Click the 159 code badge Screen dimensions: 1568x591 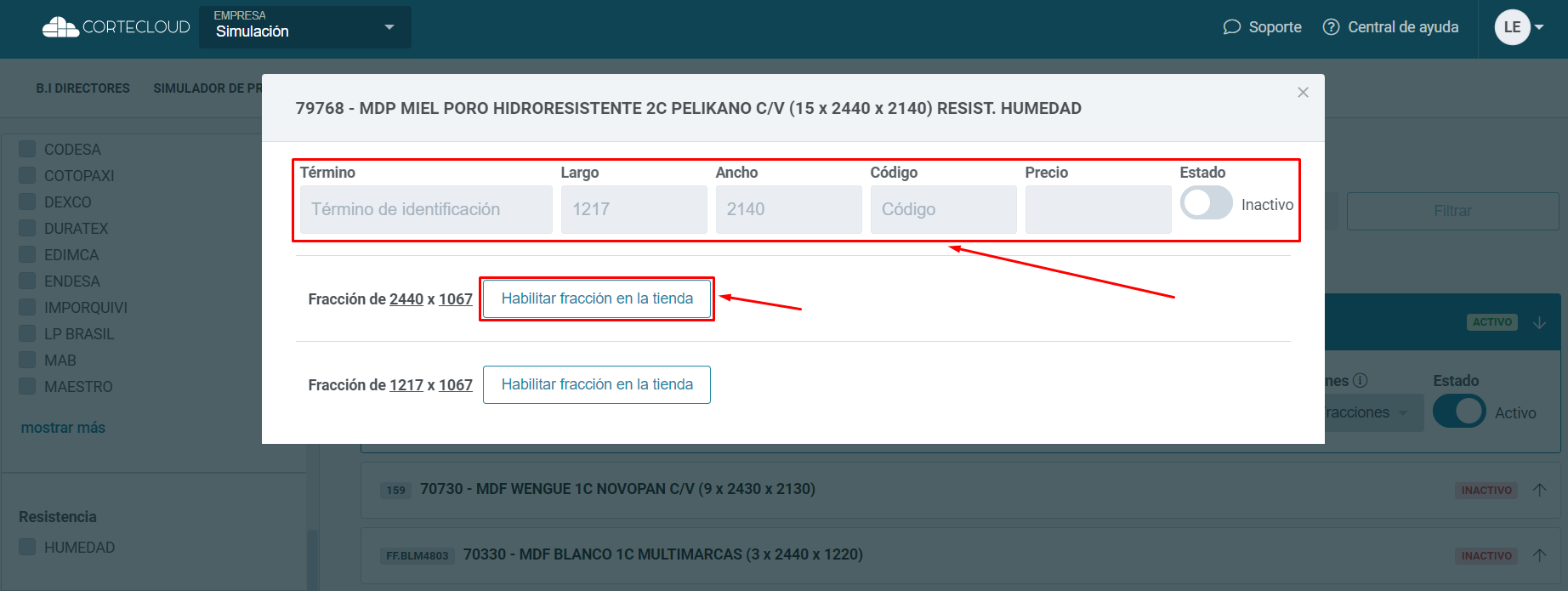click(396, 490)
